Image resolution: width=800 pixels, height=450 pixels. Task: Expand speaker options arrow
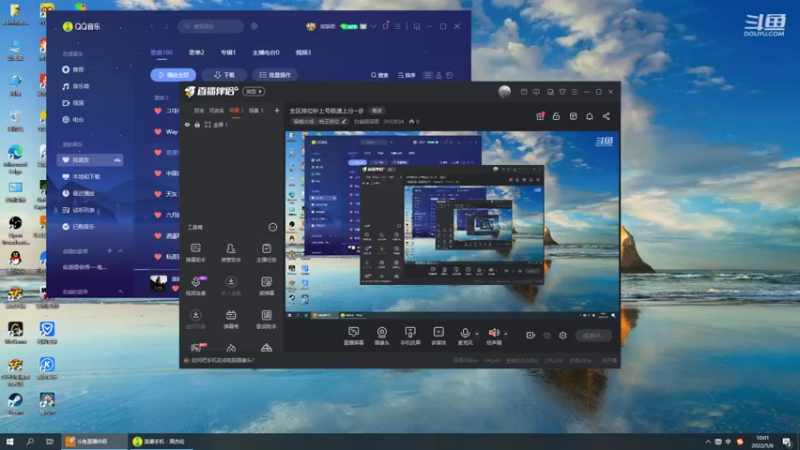[x=506, y=334]
